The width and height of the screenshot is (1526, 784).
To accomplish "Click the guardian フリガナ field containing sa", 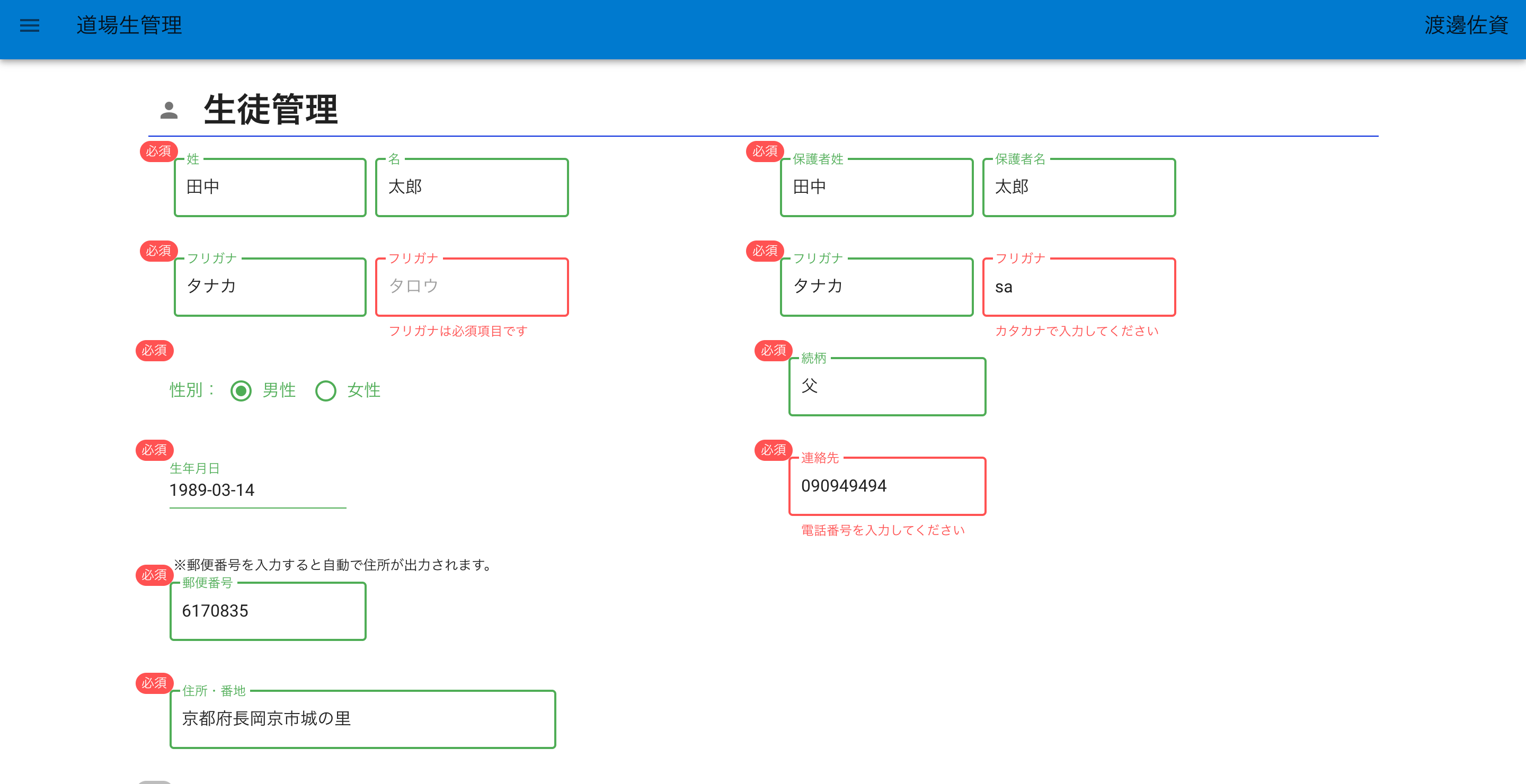I will pos(1078,287).
